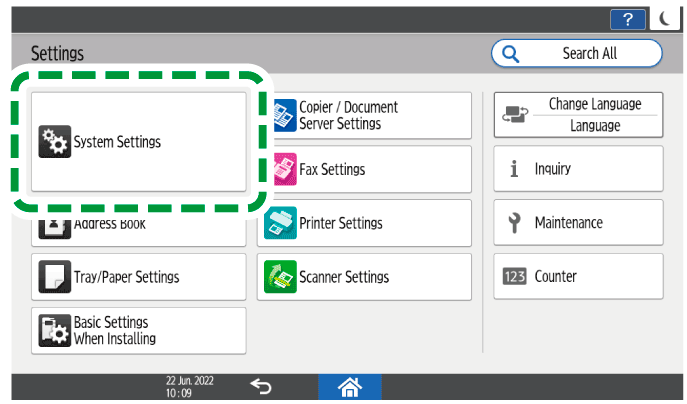Open the Inquiry option
This screenshot has width=687, height=404.
coord(578,169)
